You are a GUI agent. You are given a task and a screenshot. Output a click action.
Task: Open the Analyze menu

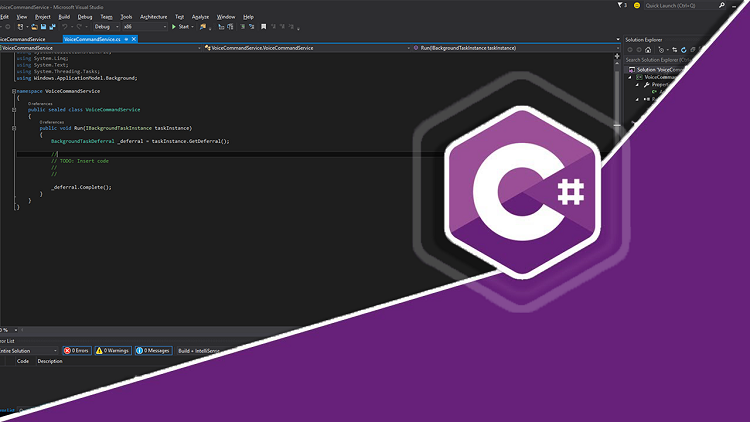200,17
